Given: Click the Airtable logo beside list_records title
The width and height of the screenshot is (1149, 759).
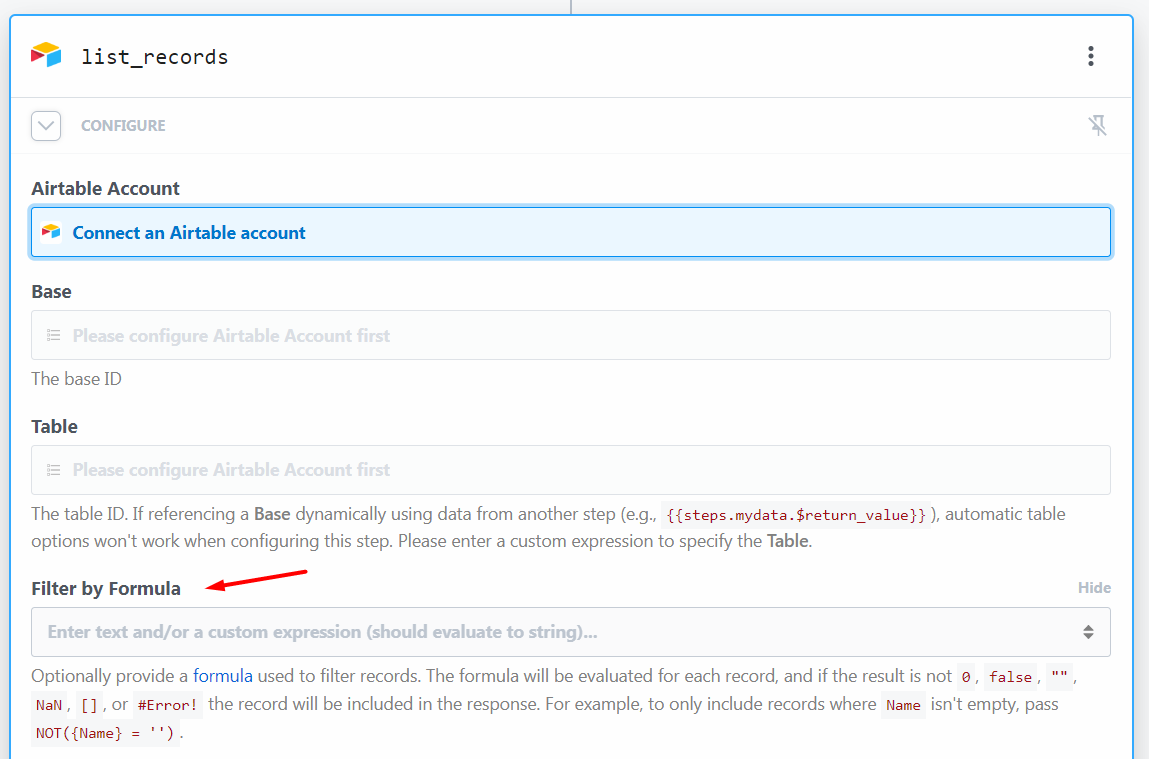Looking at the screenshot, I should click(46, 56).
